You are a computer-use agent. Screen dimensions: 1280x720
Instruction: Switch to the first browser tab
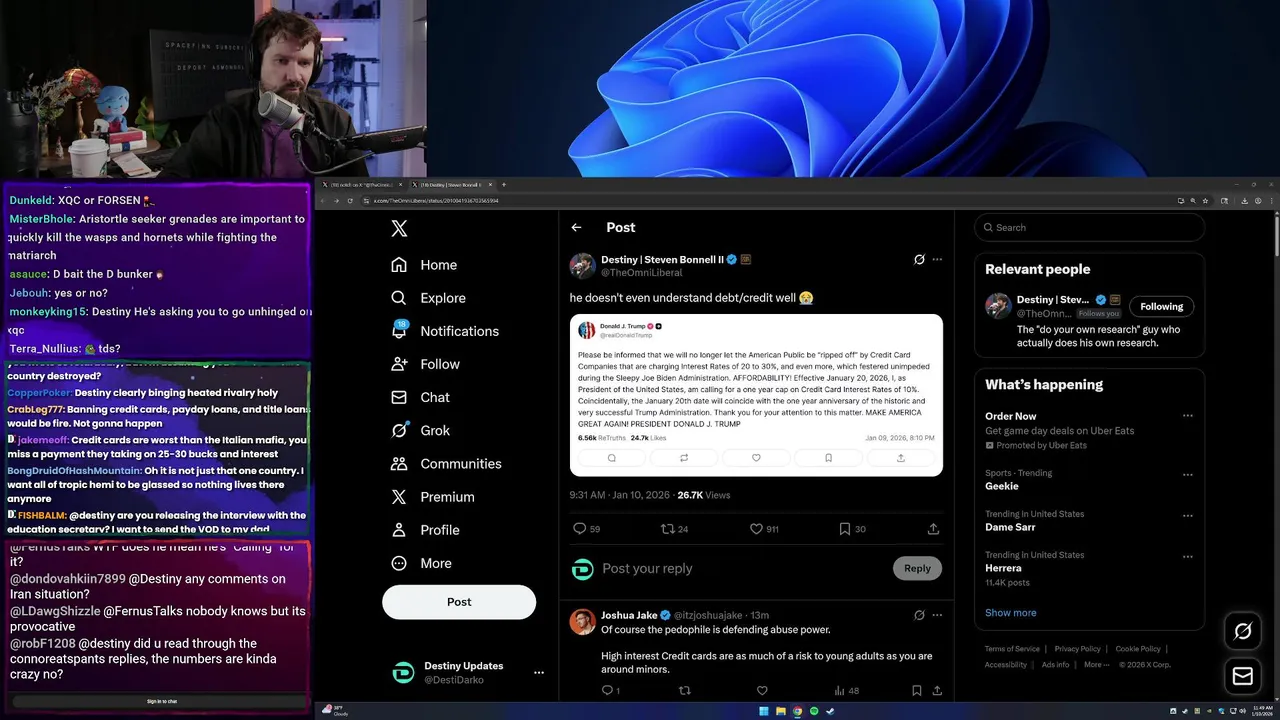[362, 185]
